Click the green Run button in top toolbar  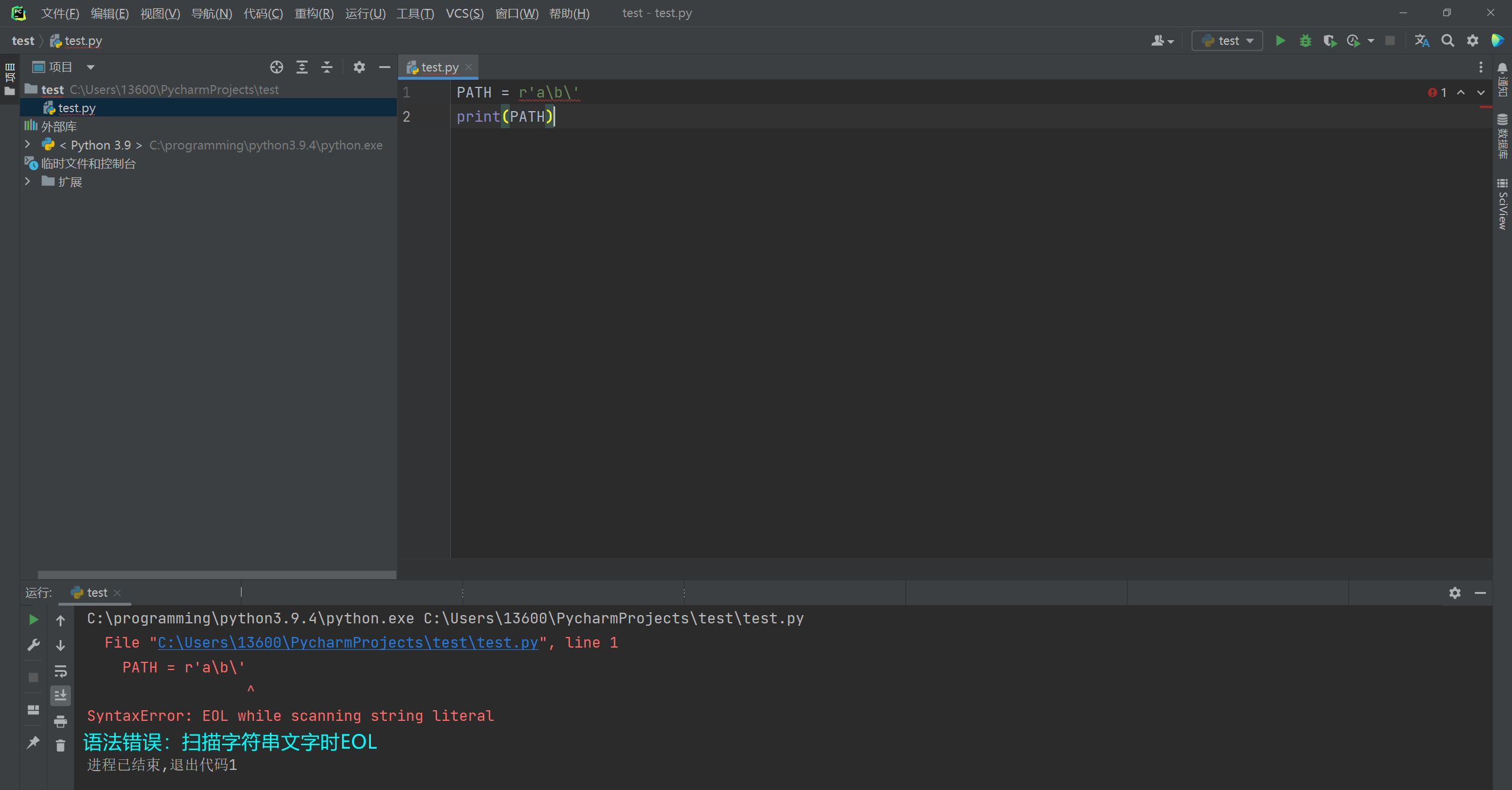(1280, 41)
